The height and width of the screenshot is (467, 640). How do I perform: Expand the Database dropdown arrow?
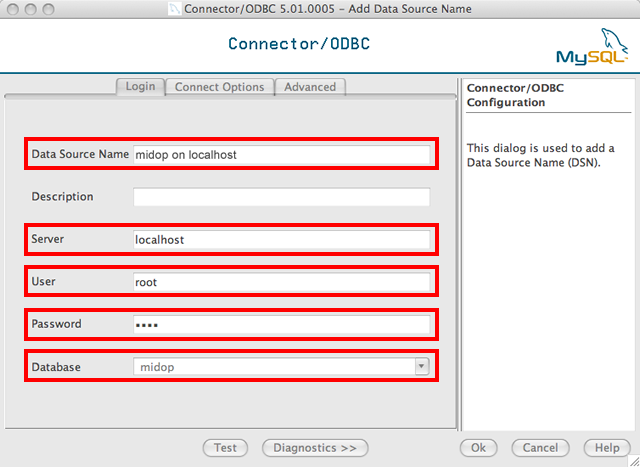click(x=422, y=366)
